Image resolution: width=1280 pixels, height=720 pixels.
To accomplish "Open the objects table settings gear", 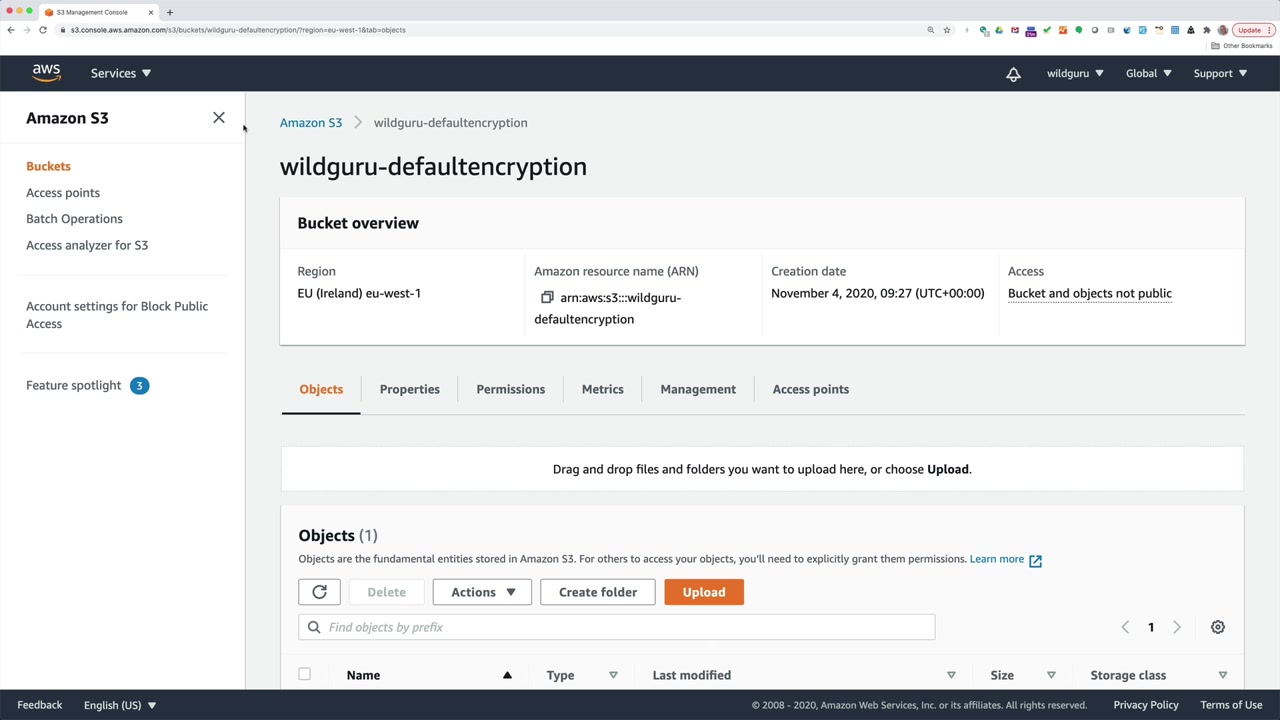I will (x=1217, y=627).
